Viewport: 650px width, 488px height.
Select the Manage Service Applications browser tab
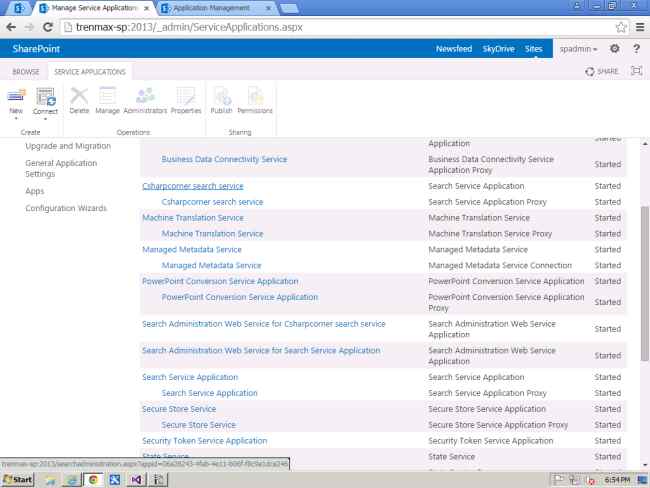94,8
